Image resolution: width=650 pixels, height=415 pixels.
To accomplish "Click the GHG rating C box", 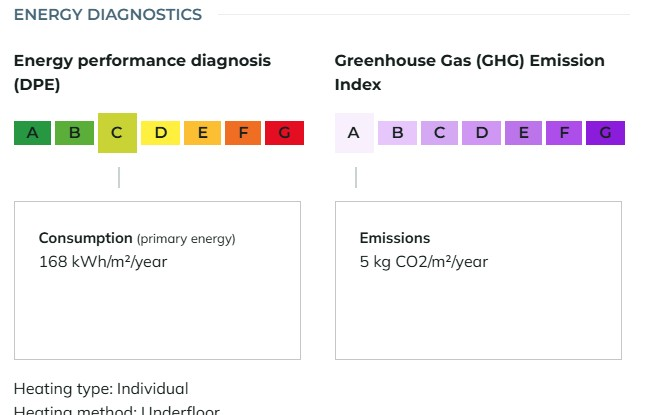I will (x=439, y=133).
